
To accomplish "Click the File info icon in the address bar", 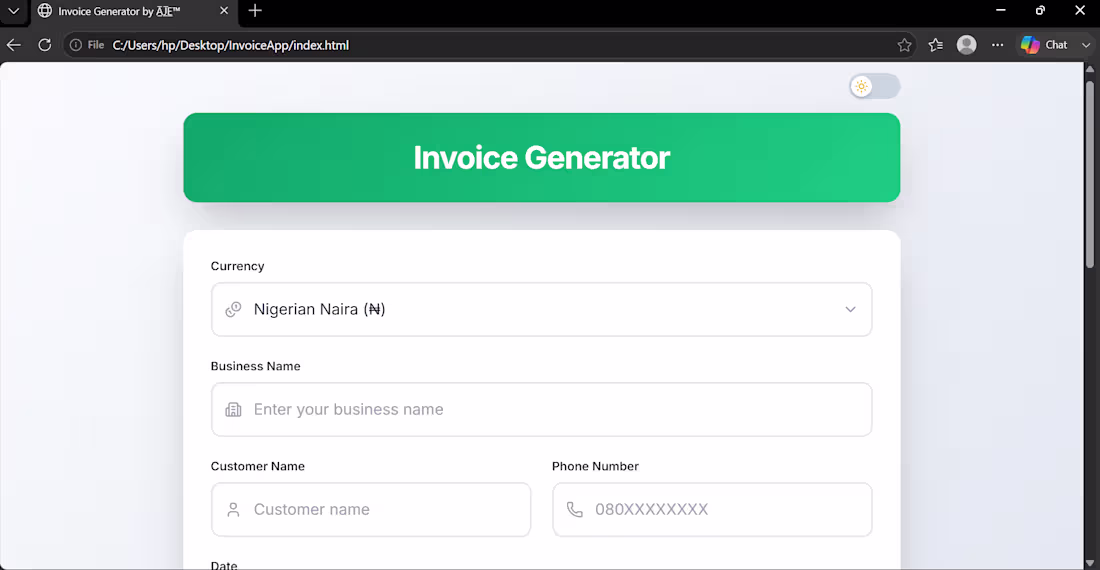I will (x=76, y=45).
